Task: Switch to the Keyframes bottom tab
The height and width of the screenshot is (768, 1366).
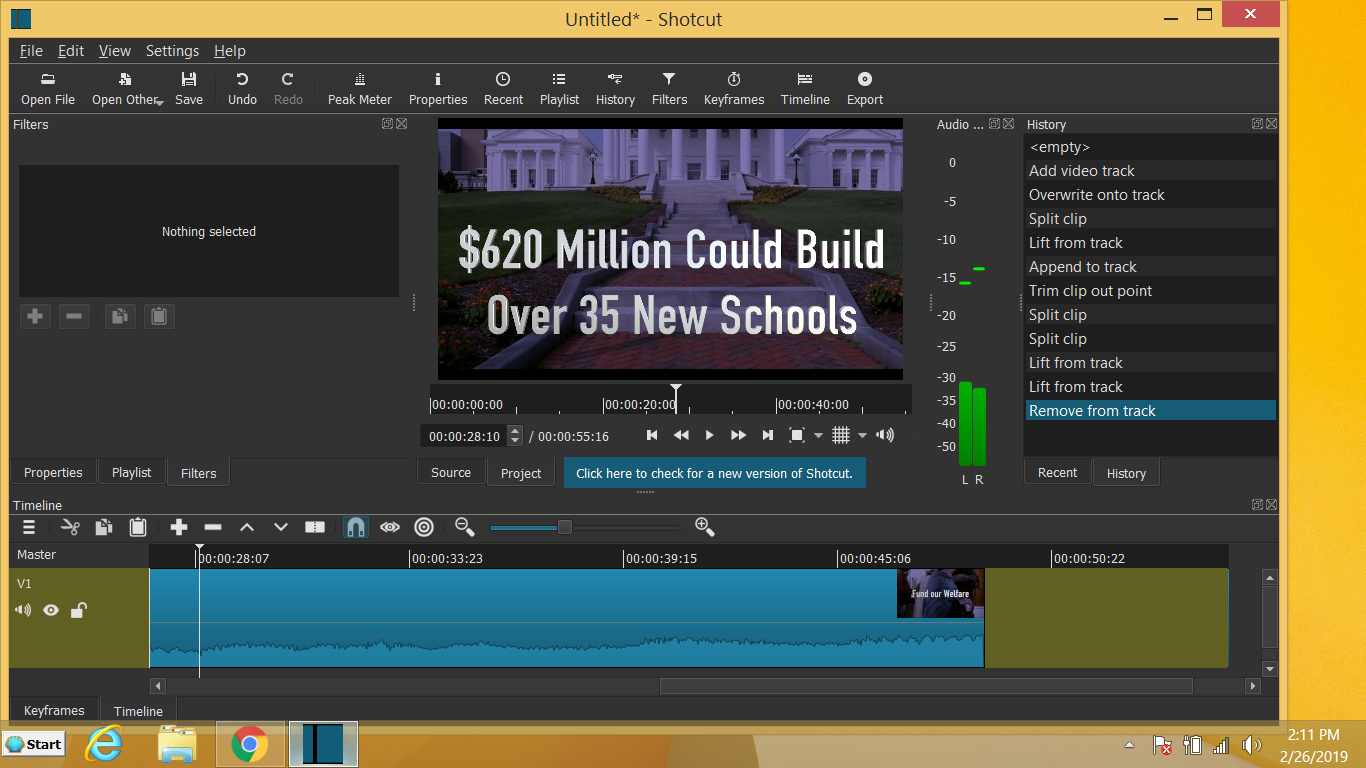Action: click(x=54, y=710)
